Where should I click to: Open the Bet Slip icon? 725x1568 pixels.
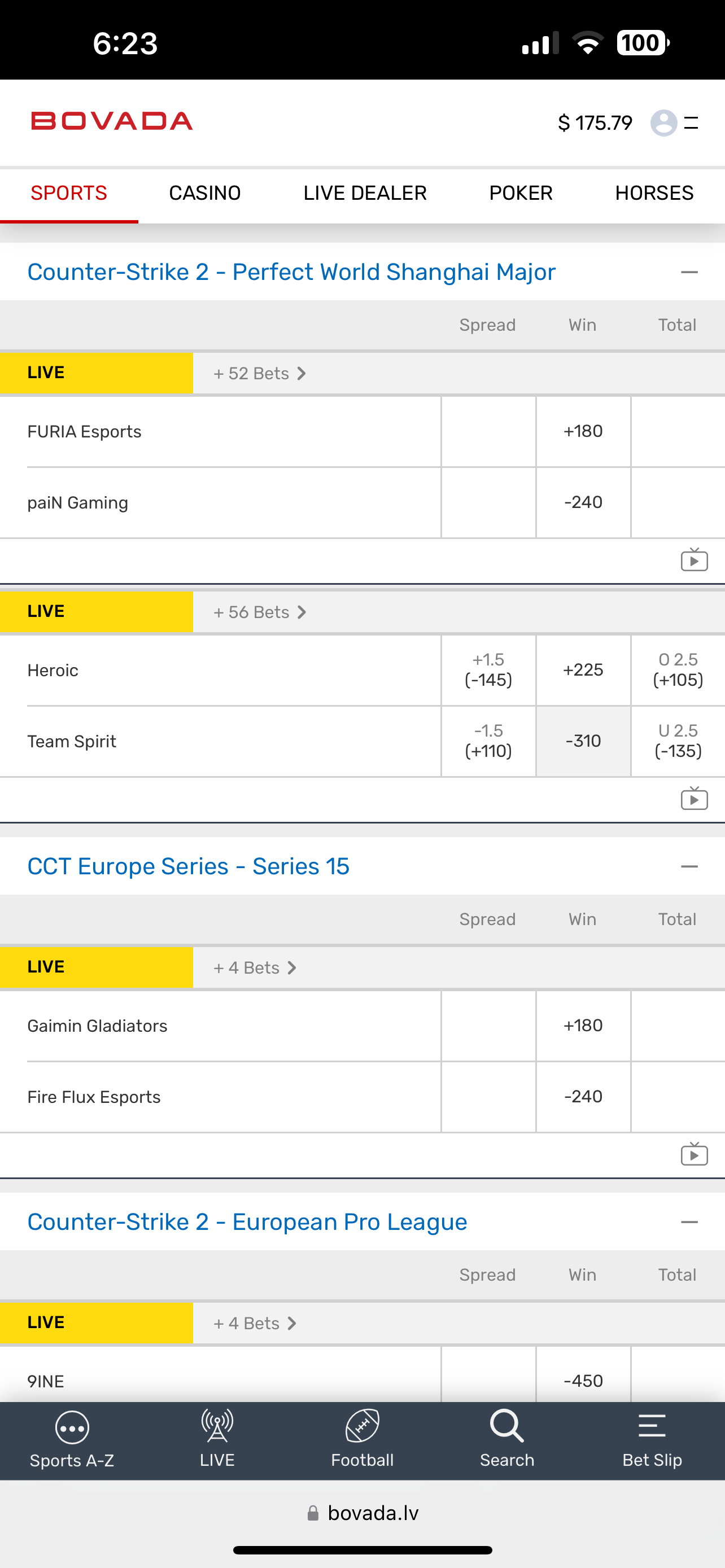coord(652,1426)
